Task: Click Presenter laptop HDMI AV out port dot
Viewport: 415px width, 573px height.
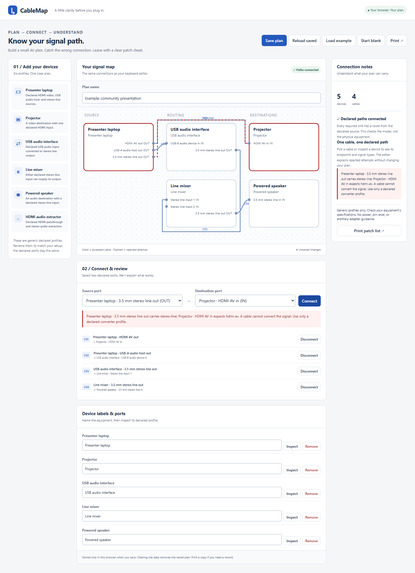Action: point(153,143)
